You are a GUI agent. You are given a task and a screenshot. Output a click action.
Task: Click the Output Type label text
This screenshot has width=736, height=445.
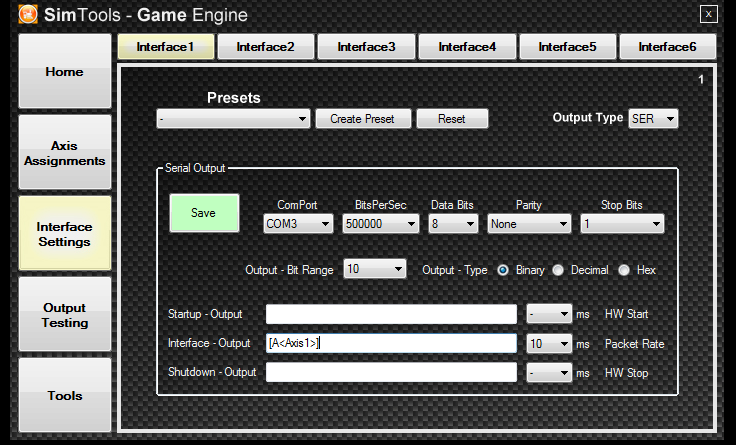(x=588, y=118)
